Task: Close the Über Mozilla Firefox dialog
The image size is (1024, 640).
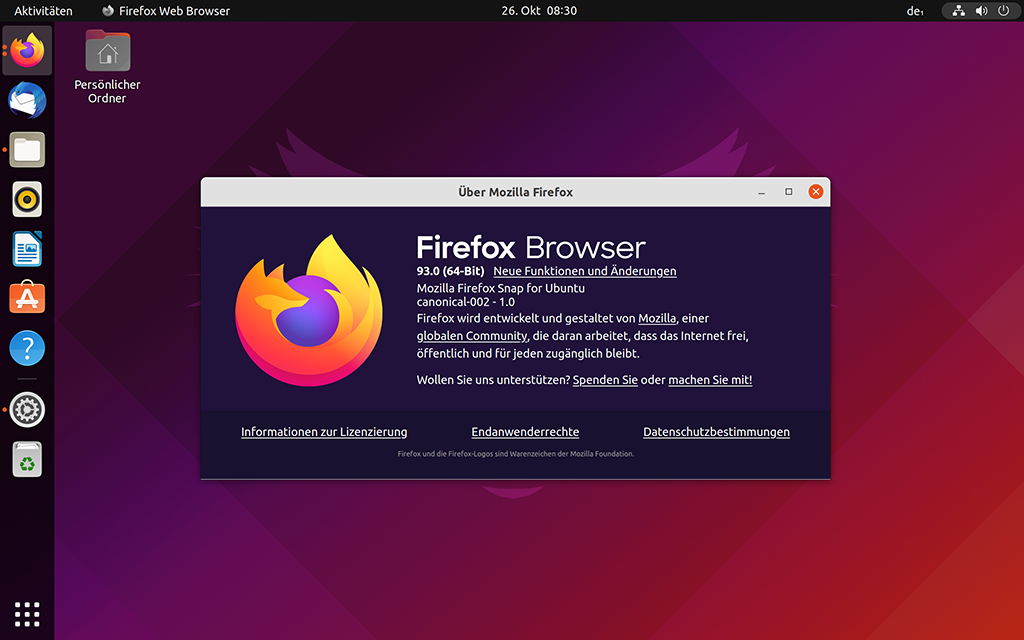Action: coord(816,191)
